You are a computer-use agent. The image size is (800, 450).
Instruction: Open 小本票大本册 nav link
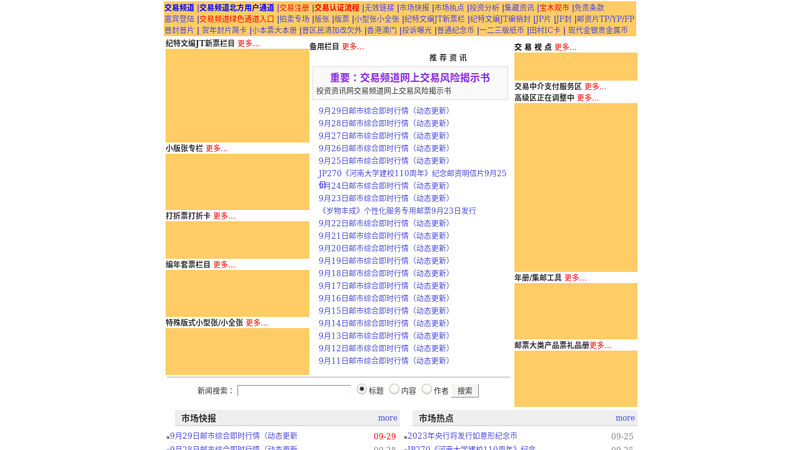274,30
